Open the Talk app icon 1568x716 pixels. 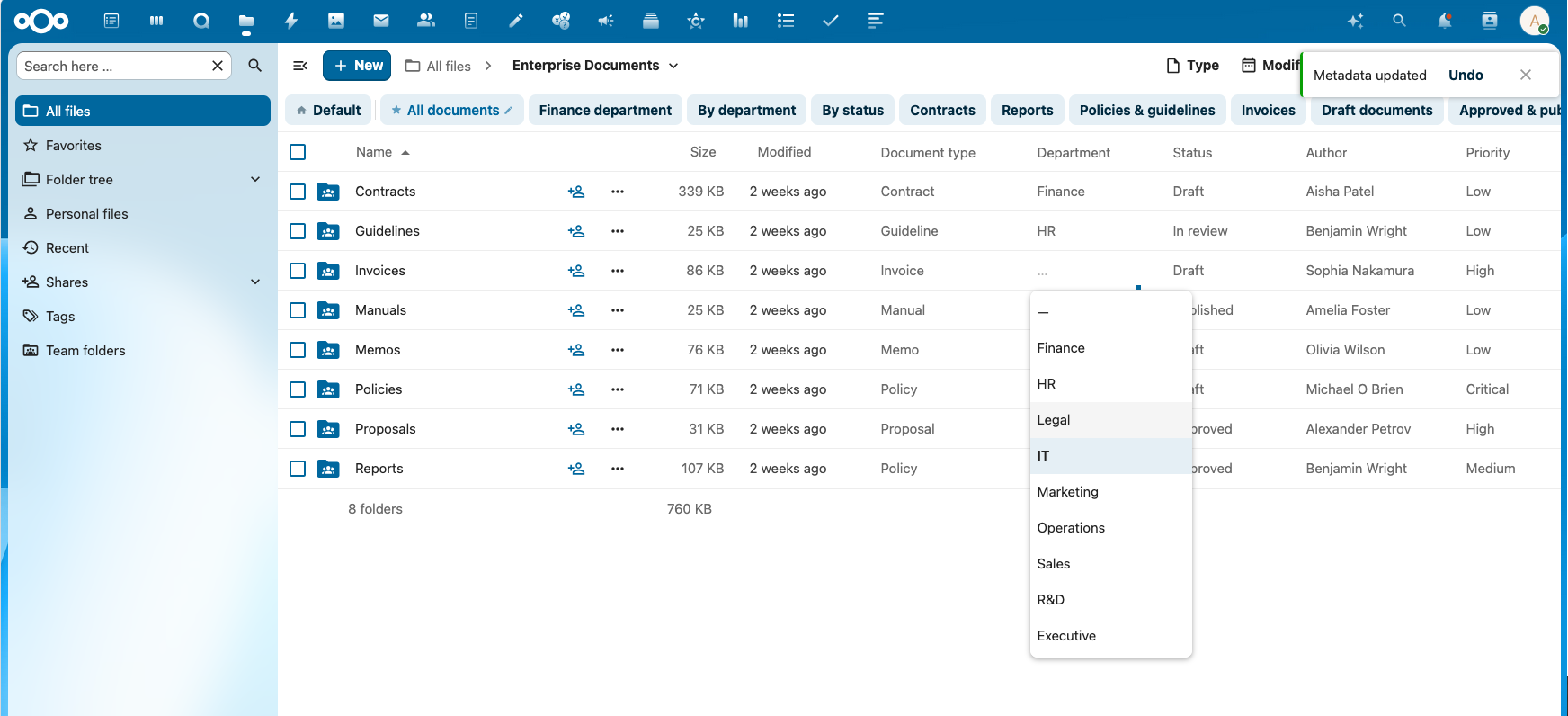pyautogui.click(x=201, y=21)
